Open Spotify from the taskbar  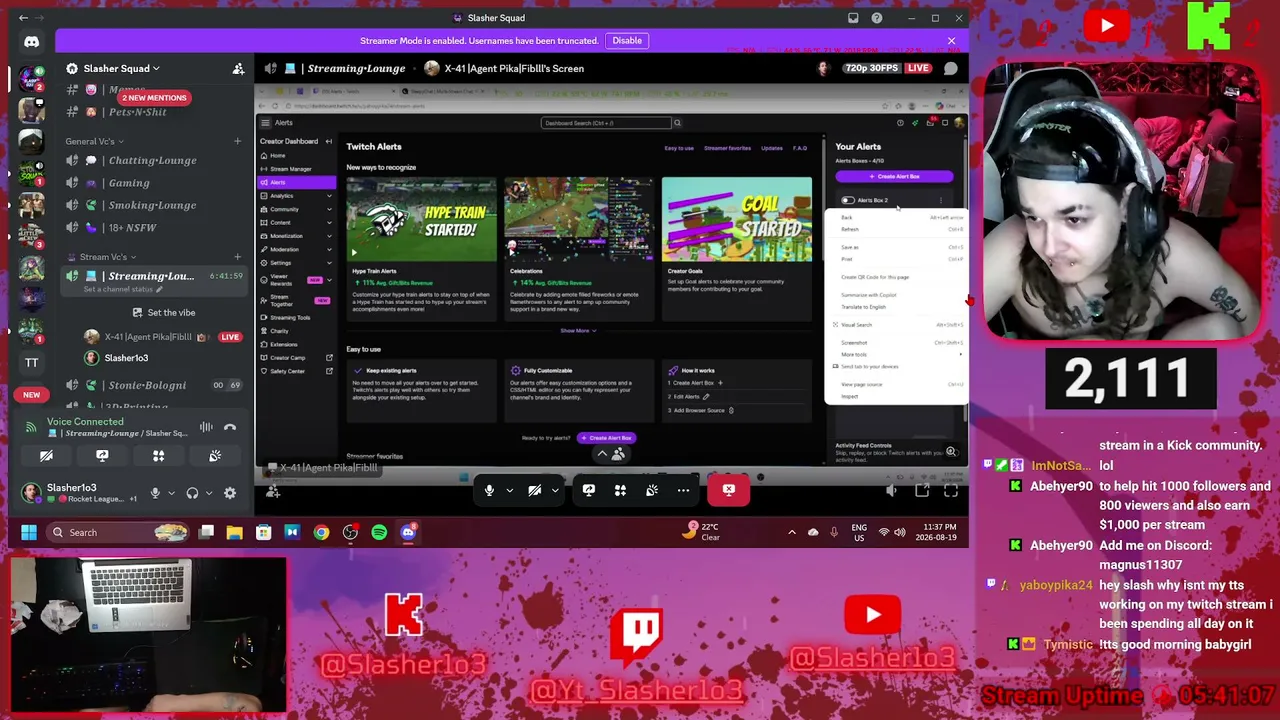pyautogui.click(x=379, y=532)
